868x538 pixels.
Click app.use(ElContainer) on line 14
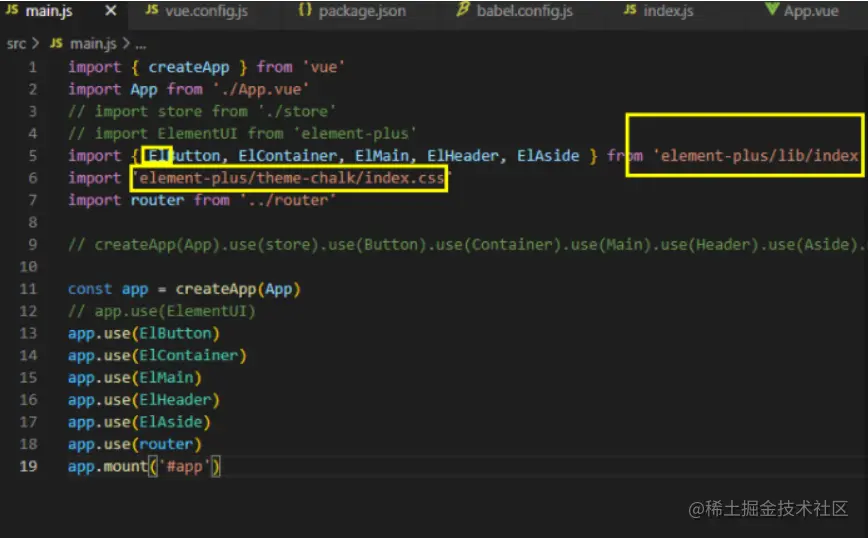[157, 355]
